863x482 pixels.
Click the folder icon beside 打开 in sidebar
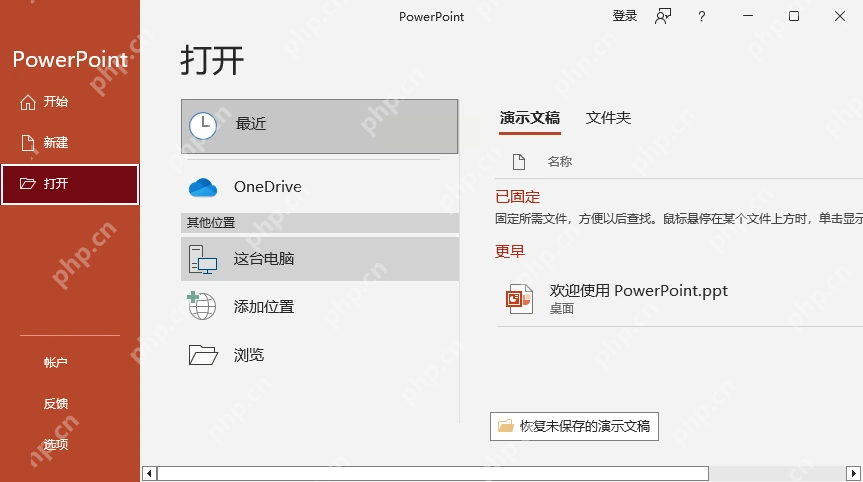point(28,183)
